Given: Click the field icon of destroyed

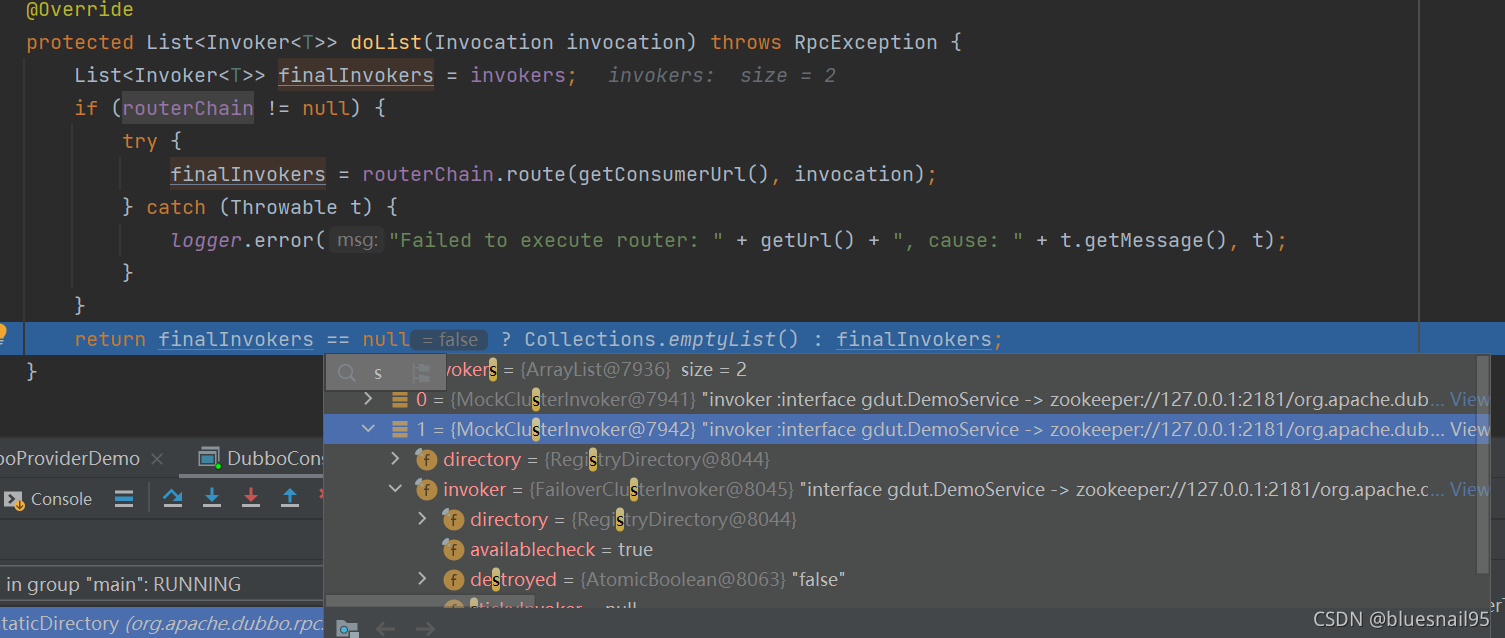Looking at the screenshot, I should coord(453,580).
